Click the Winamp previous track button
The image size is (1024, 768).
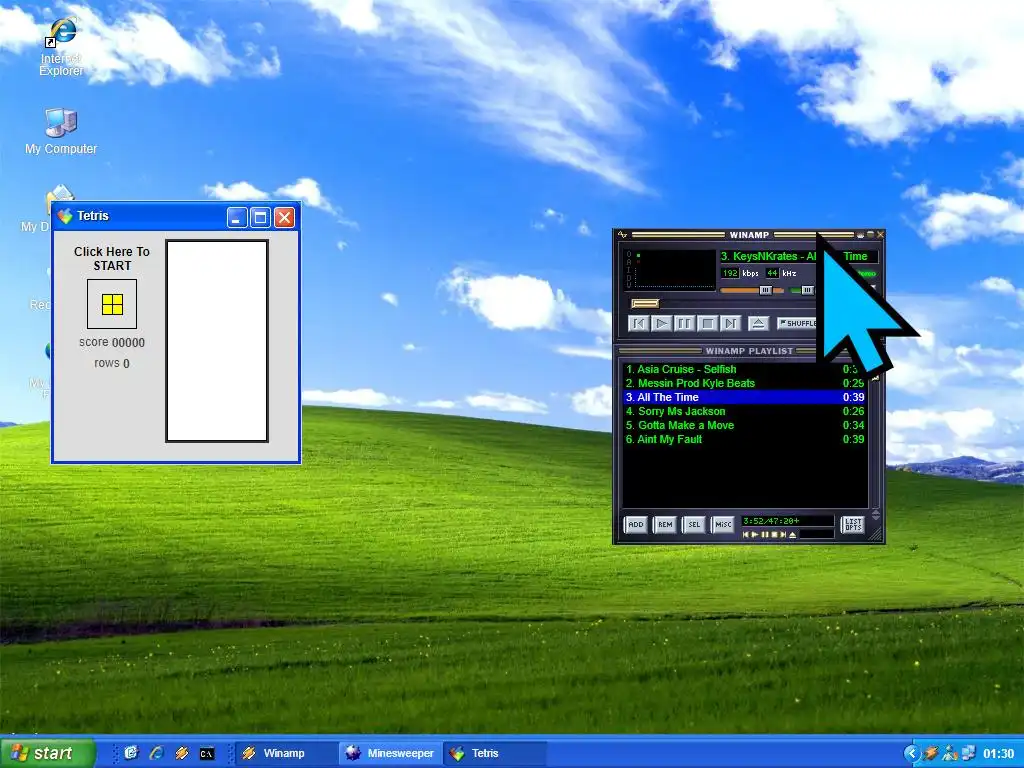tap(639, 323)
